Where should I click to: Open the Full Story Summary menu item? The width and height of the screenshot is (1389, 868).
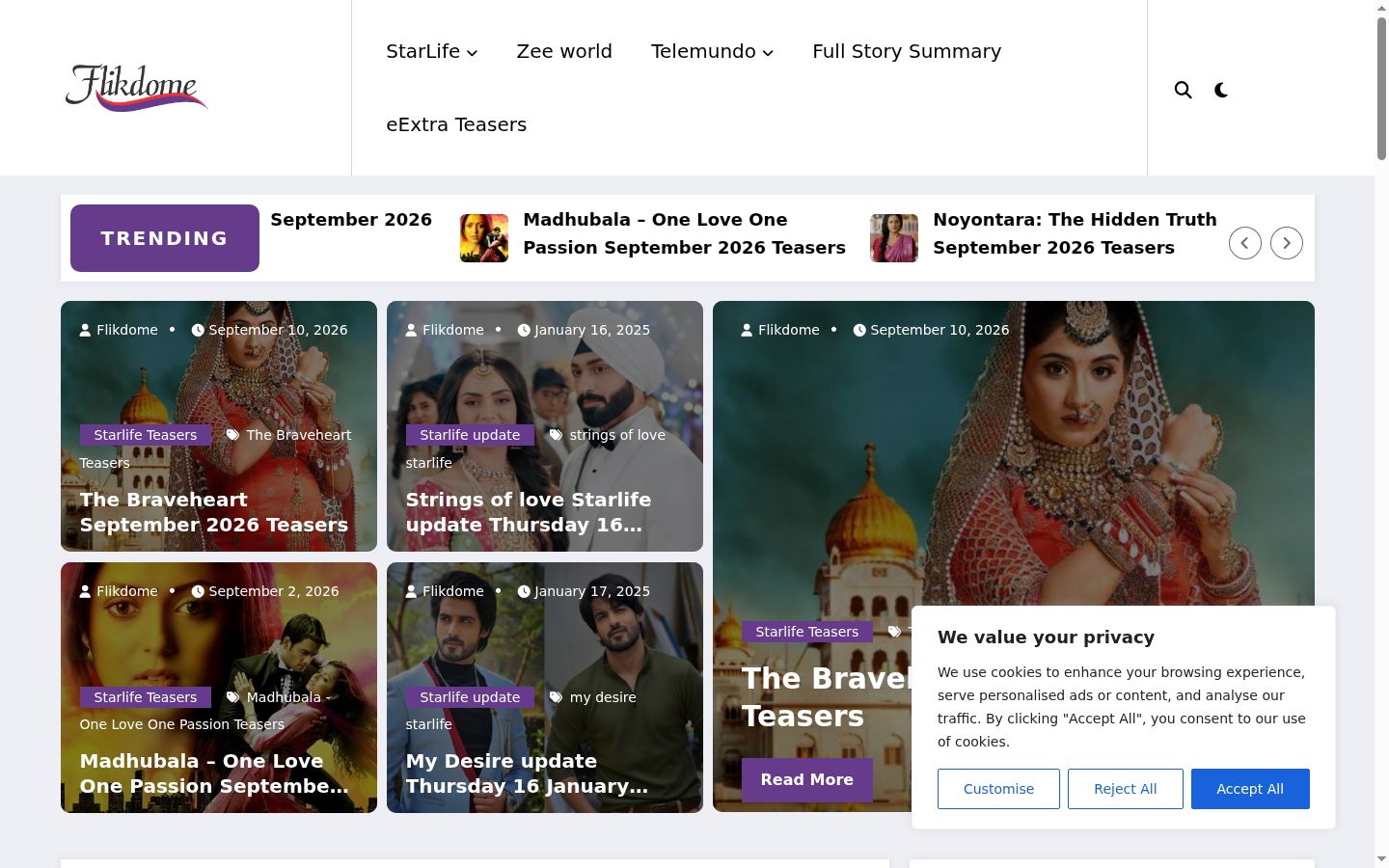907,51
